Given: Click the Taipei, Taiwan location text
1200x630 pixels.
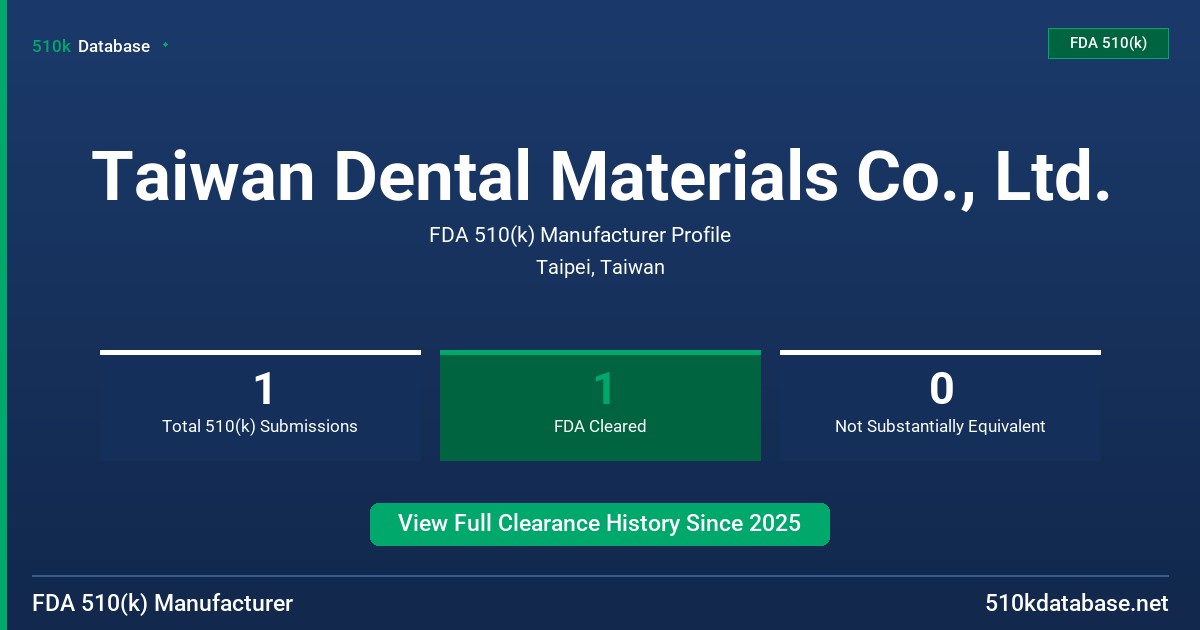Looking at the screenshot, I should coord(600,268).
